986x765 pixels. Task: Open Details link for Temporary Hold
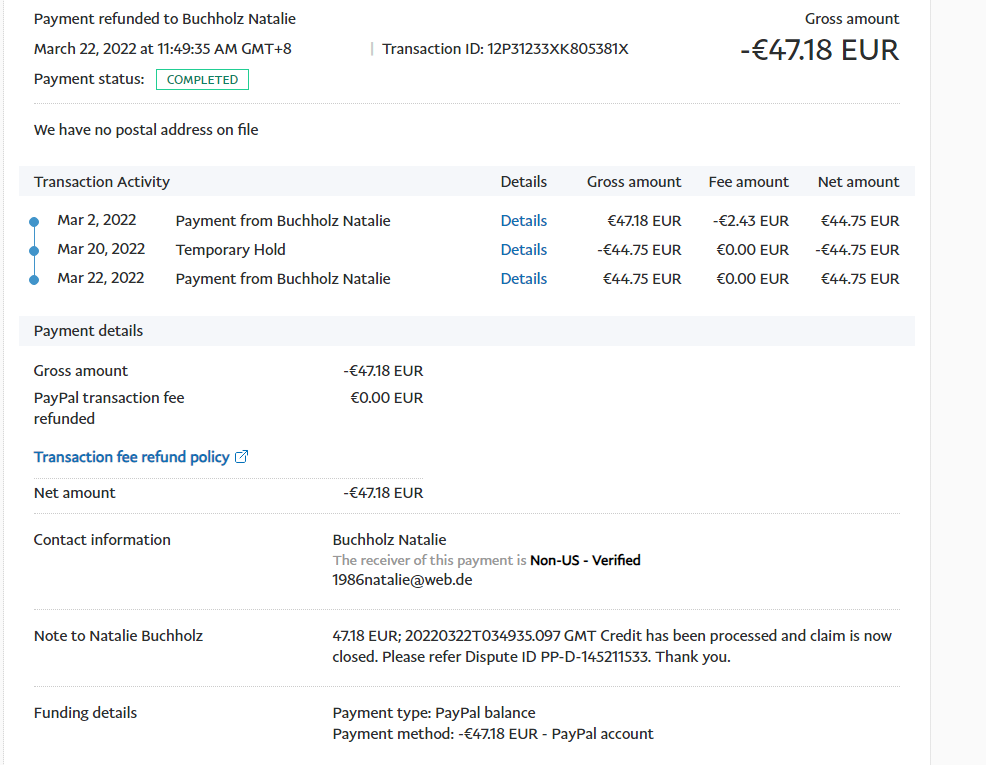point(523,250)
